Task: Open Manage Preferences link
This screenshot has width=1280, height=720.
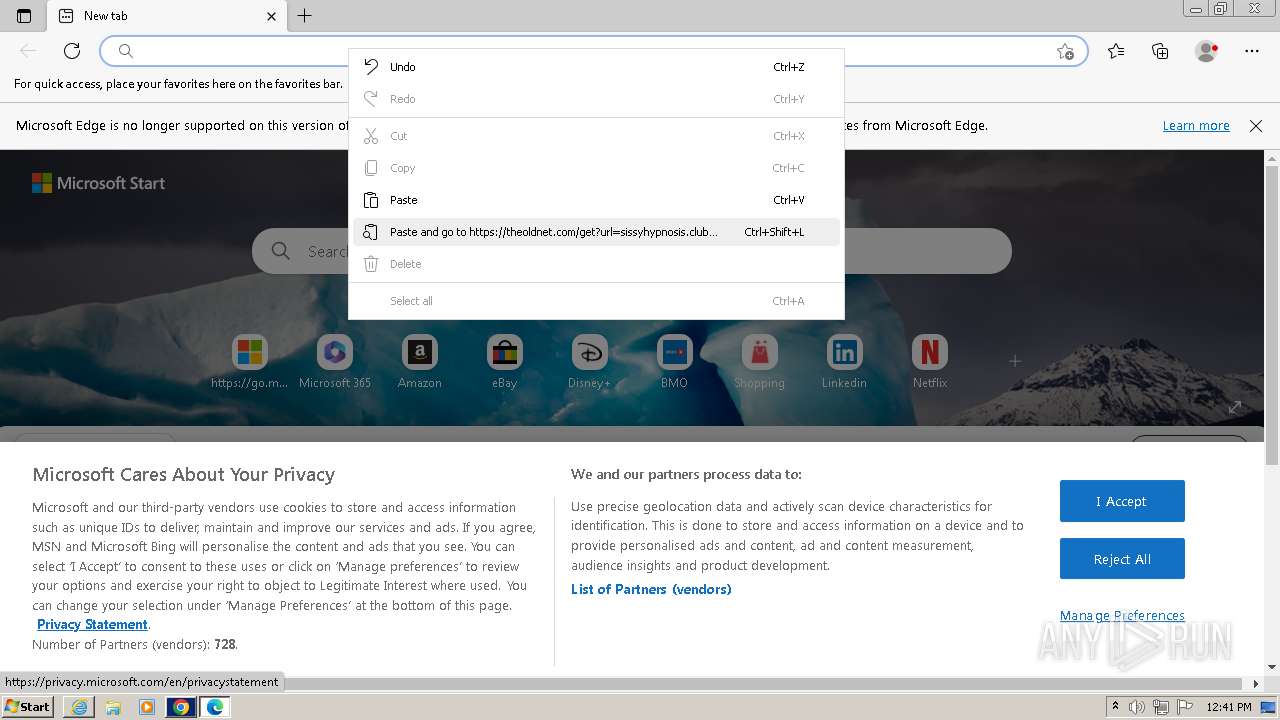Action: 1122,615
